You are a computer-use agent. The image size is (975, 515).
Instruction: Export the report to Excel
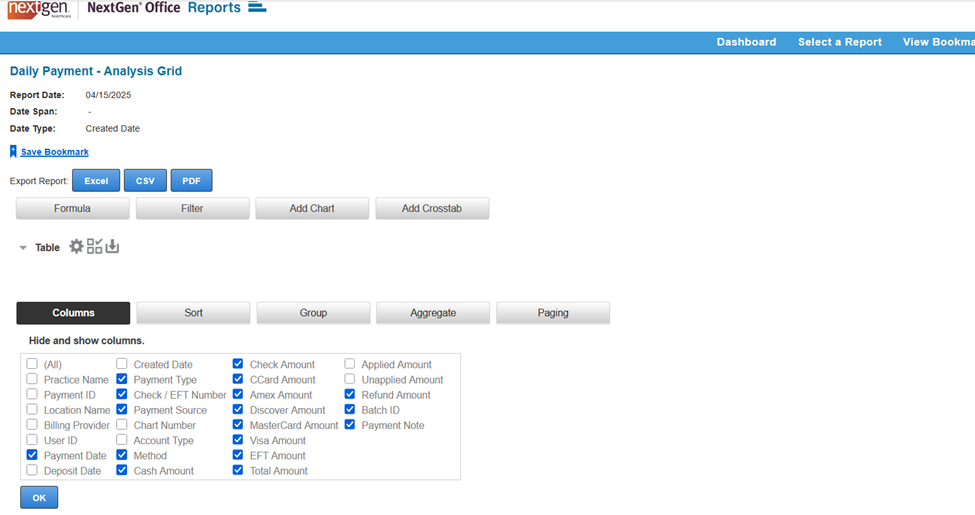(96, 181)
